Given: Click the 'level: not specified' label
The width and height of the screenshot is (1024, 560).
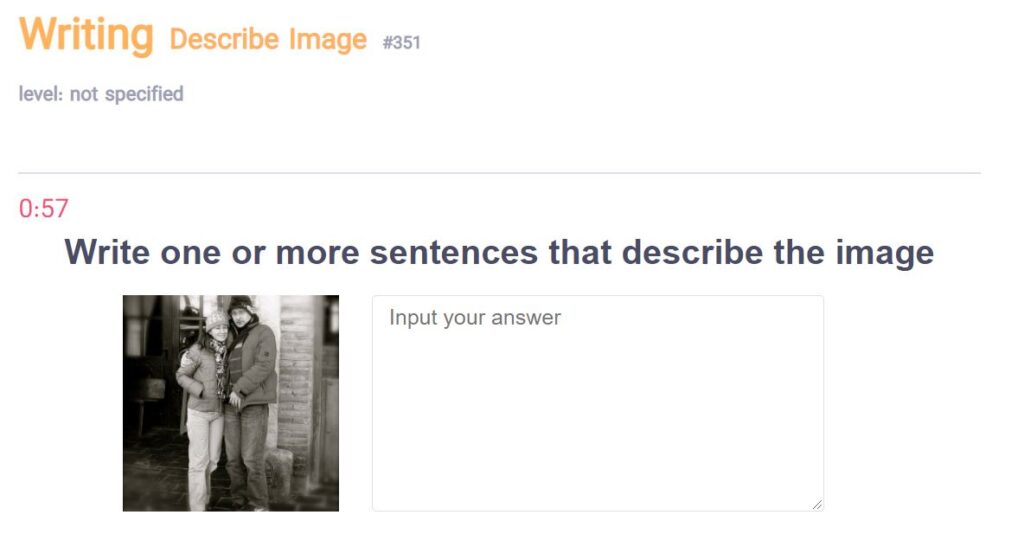Looking at the screenshot, I should click(x=101, y=94).
